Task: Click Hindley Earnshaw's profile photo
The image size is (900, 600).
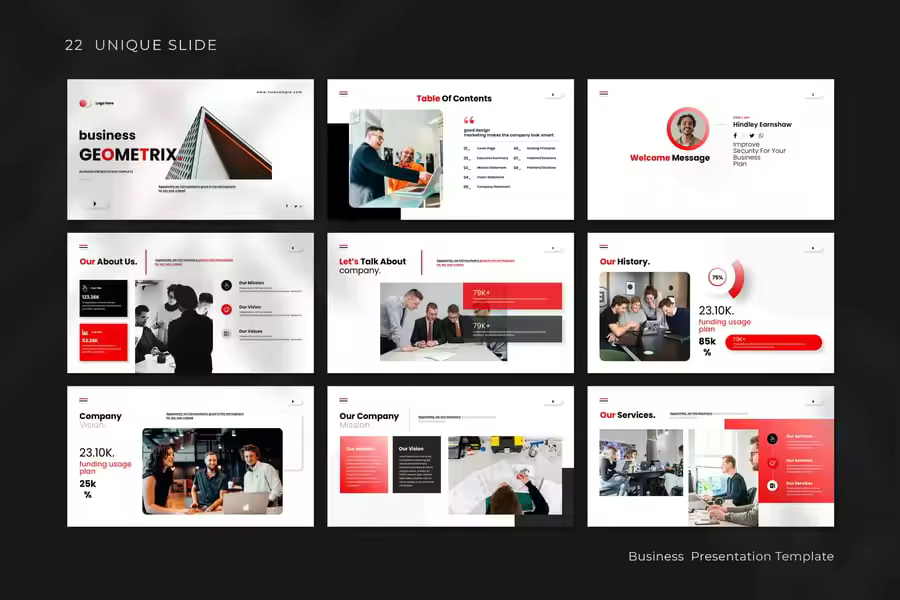Action: pyautogui.click(x=687, y=129)
